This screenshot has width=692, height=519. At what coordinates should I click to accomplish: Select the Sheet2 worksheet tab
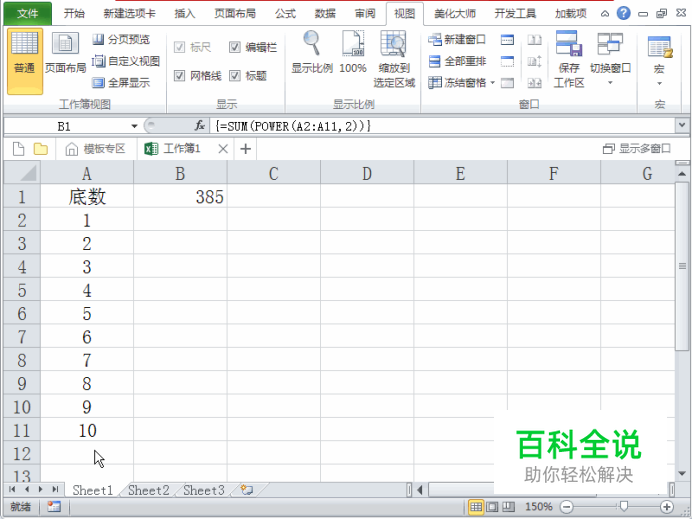pos(149,490)
